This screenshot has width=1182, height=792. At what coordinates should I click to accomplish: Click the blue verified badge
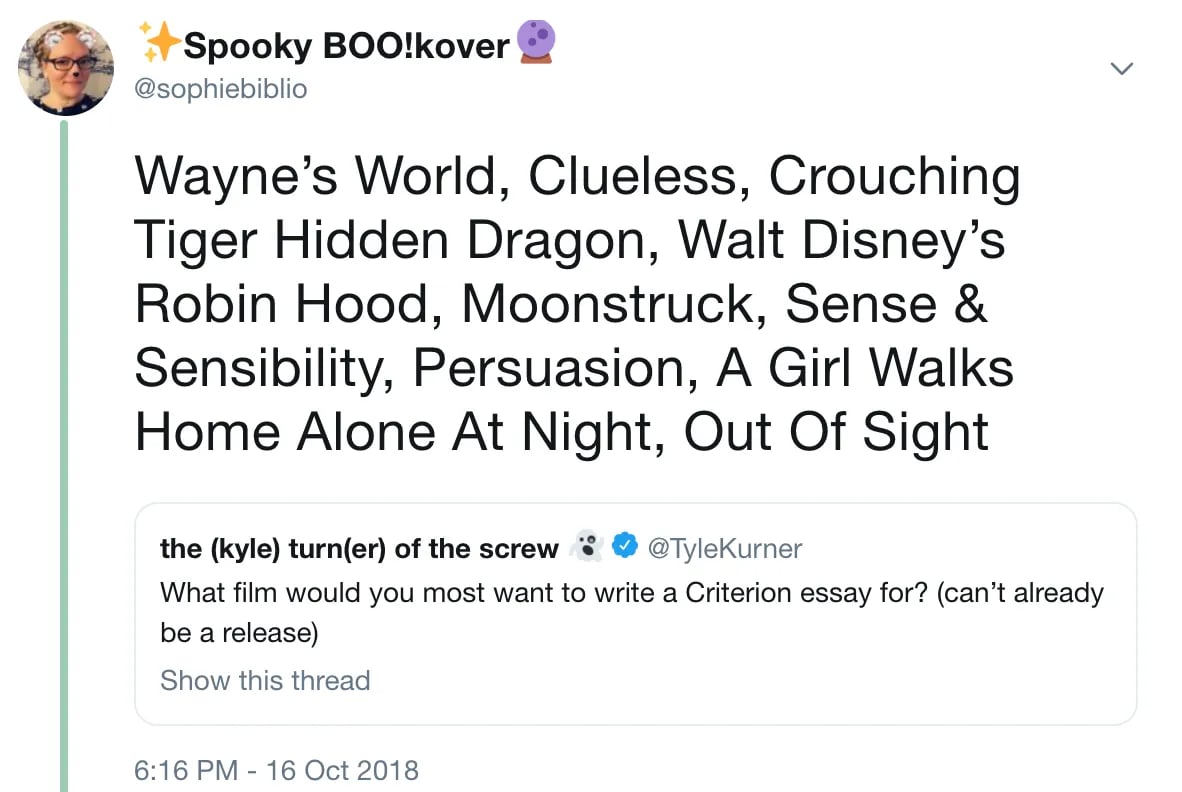point(625,547)
